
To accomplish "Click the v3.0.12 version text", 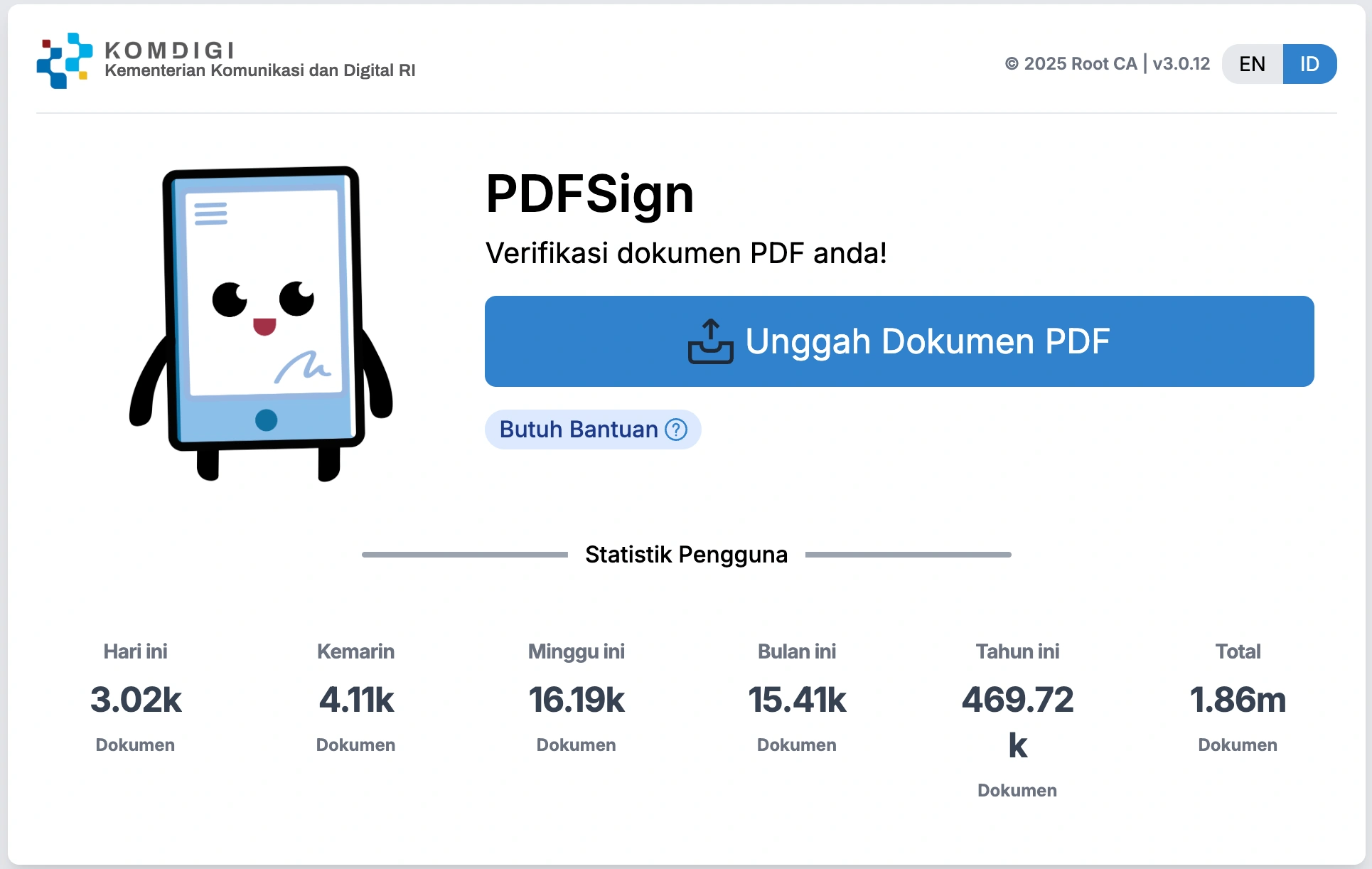I will pyautogui.click(x=1181, y=64).
